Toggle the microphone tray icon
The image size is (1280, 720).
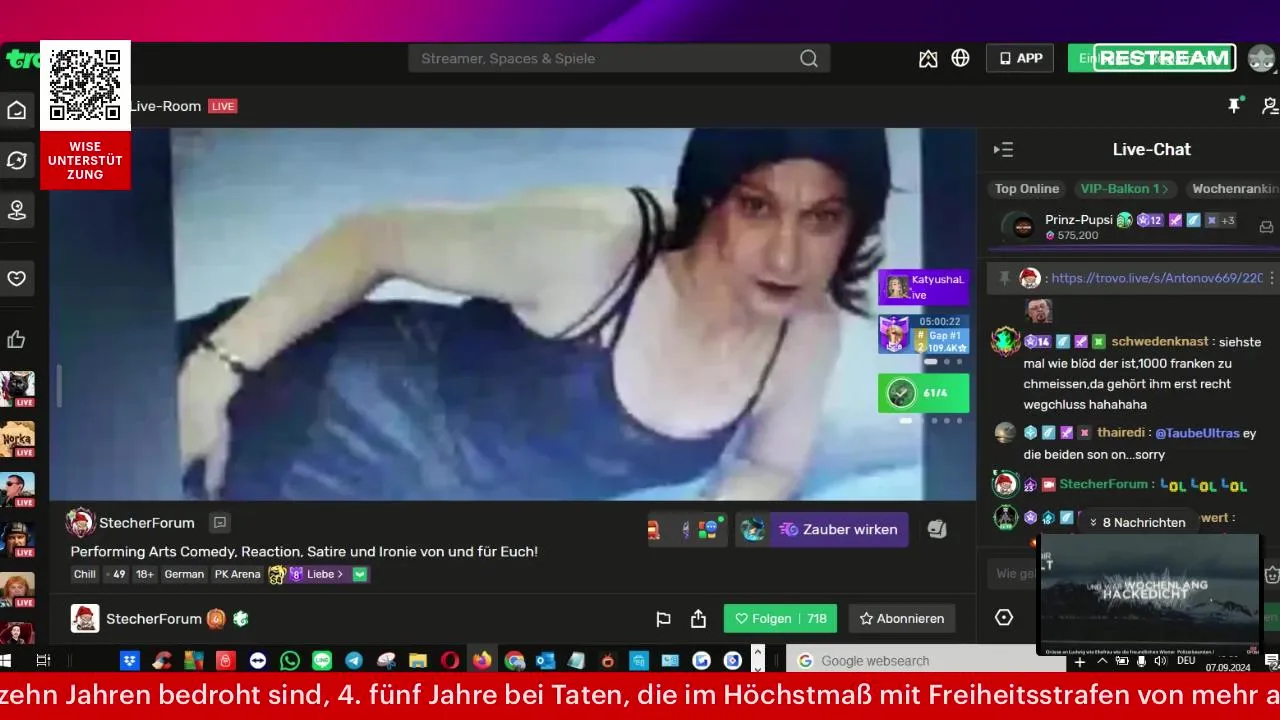point(1141,661)
